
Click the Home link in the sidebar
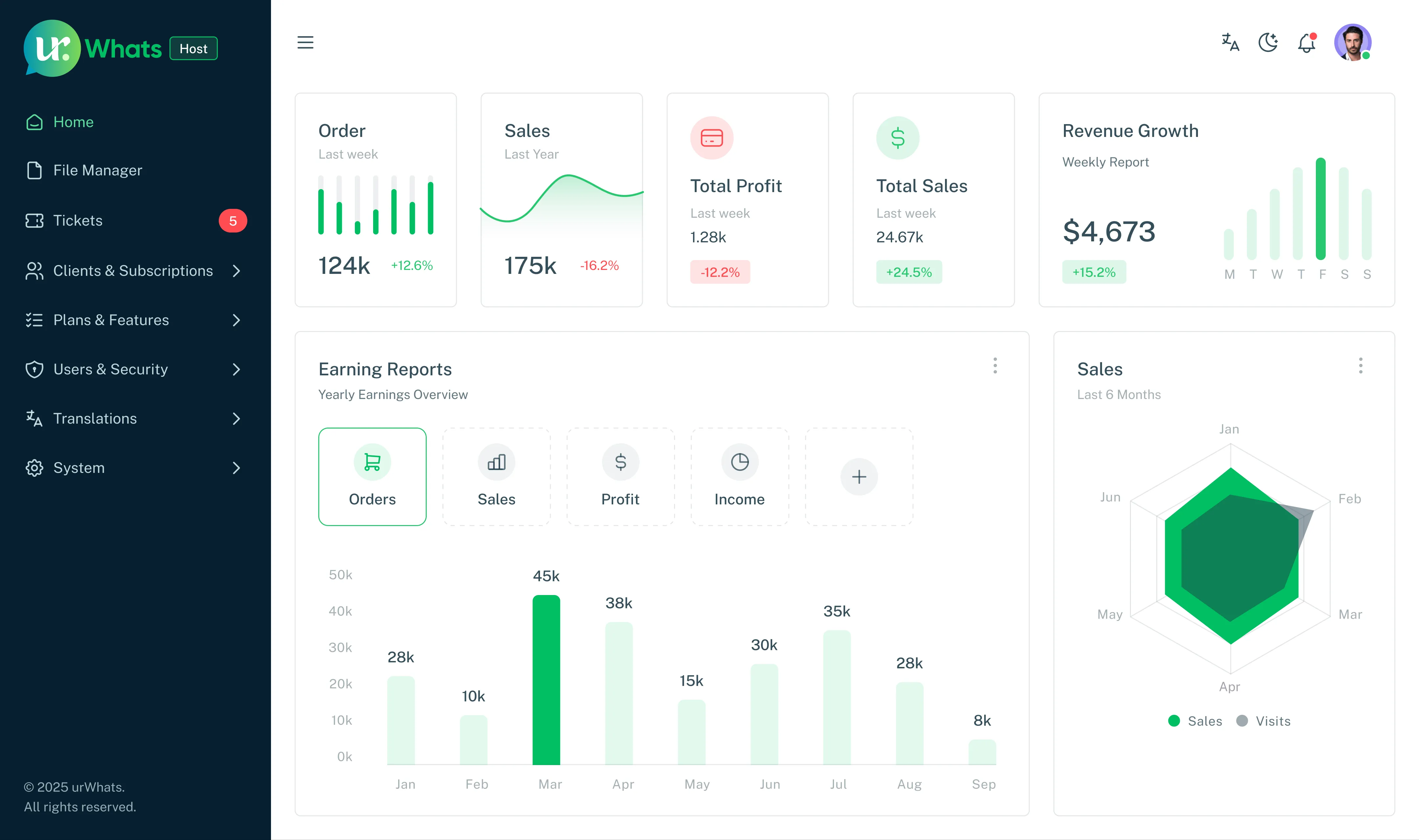tap(73, 122)
